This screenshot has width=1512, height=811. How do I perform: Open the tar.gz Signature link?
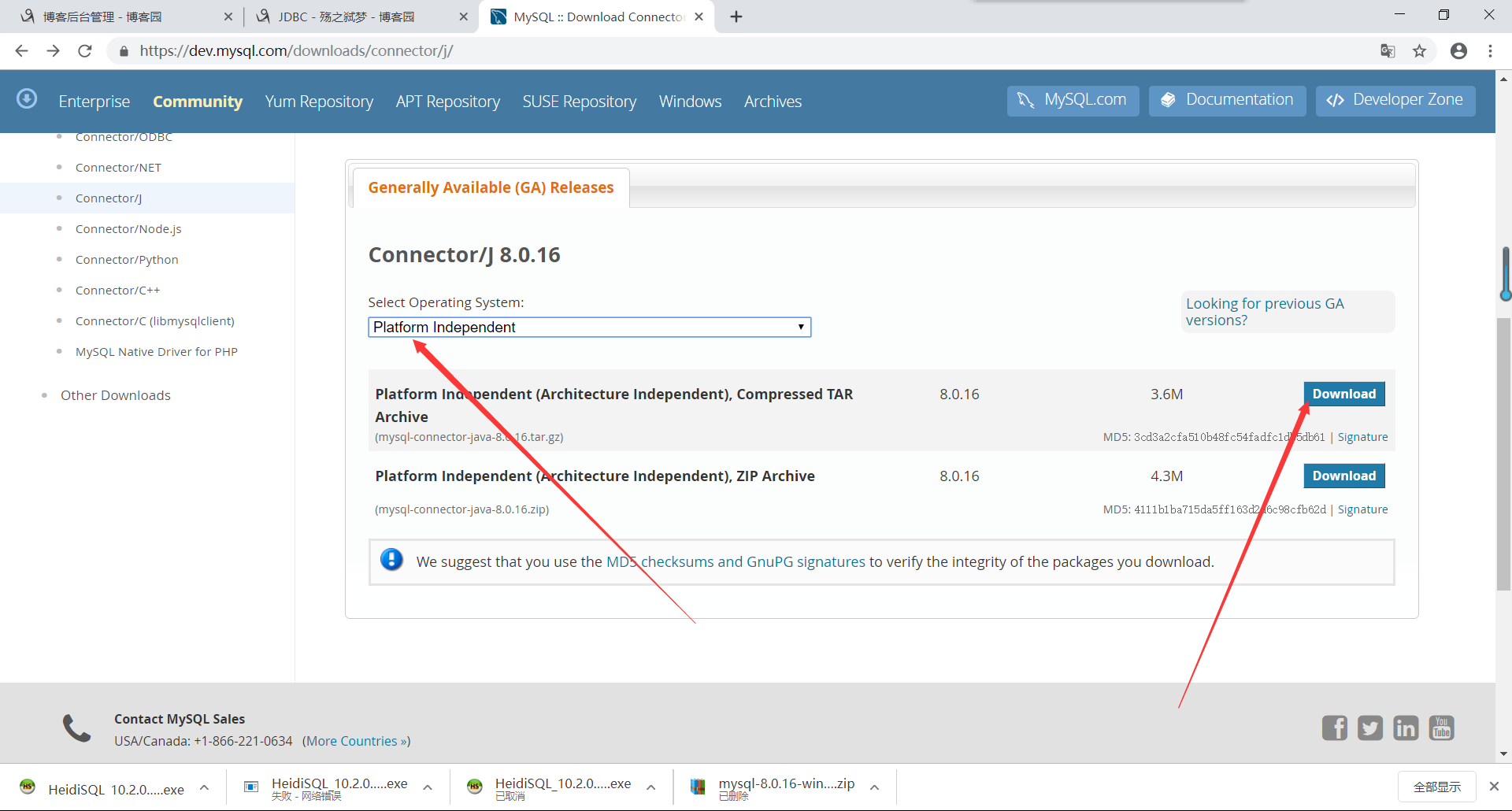(1362, 437)
